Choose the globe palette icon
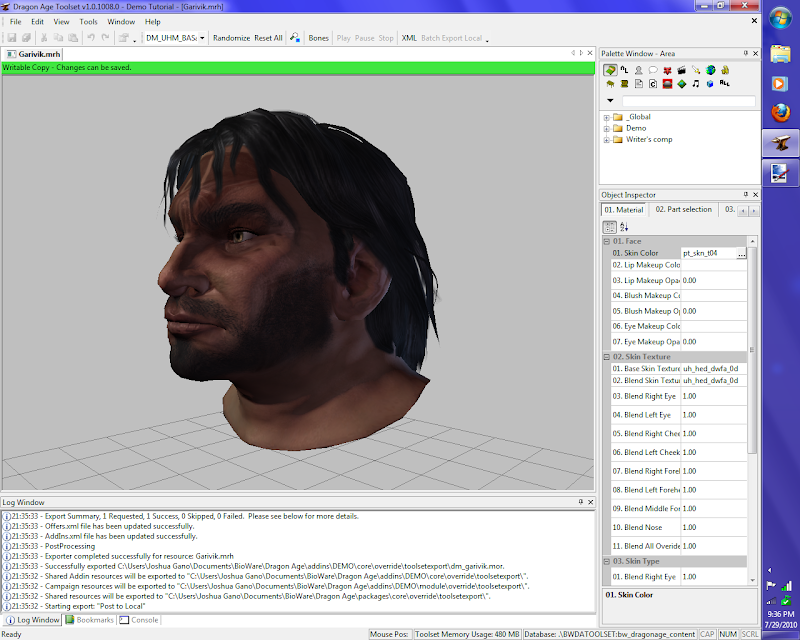 [x=710, y=70]
